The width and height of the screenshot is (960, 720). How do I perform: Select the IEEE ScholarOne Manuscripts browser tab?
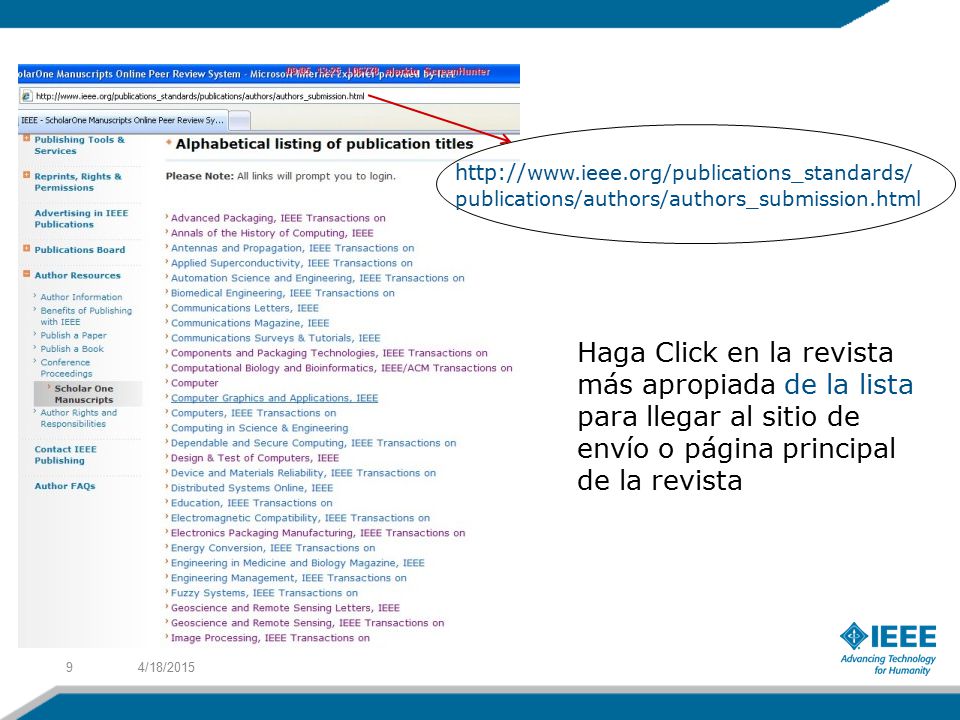[123, 120]
